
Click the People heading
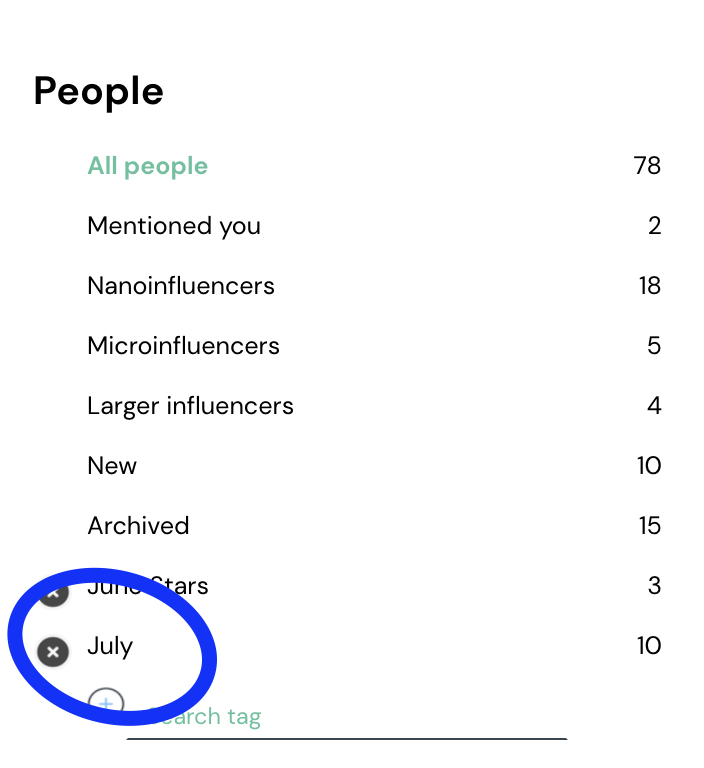[x=98, y=92]
